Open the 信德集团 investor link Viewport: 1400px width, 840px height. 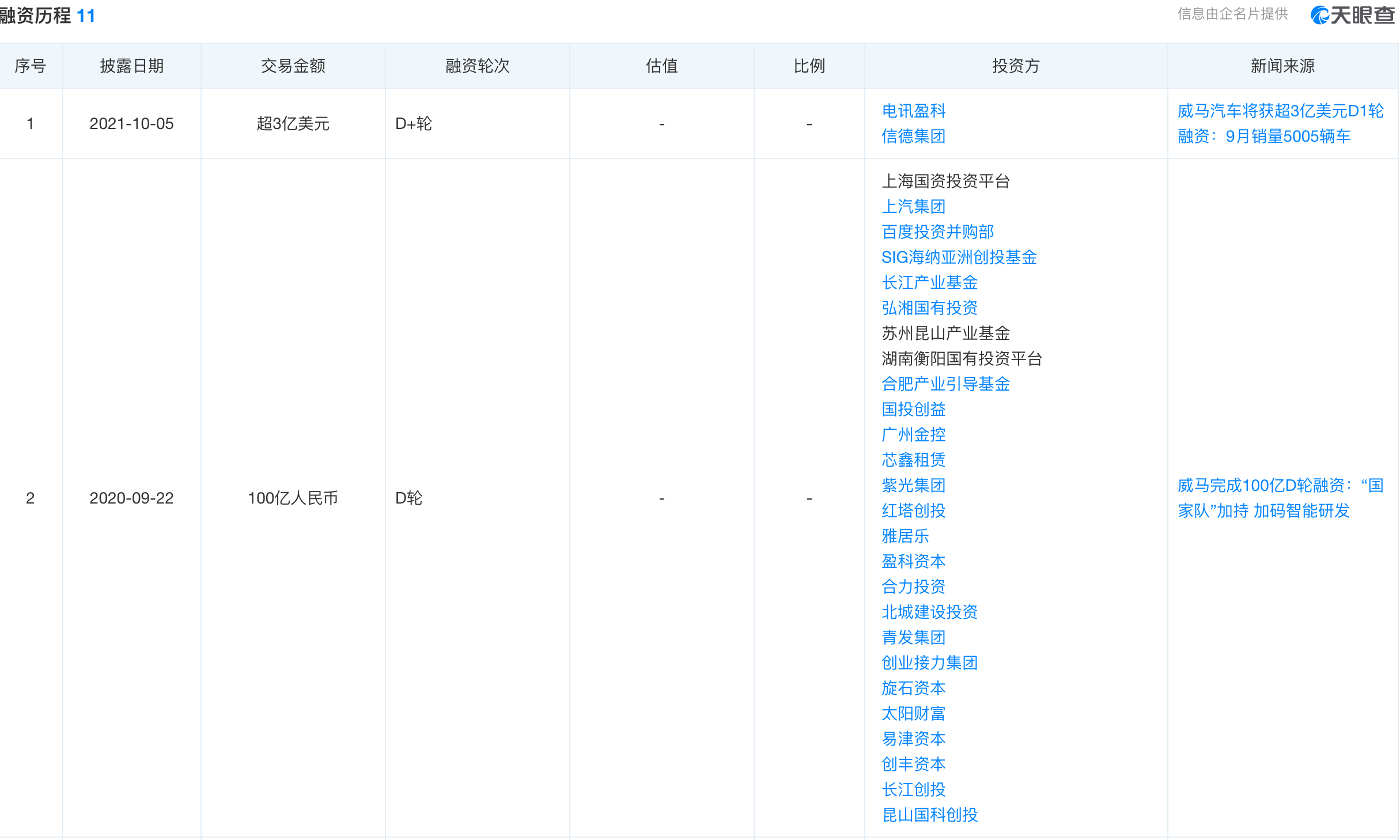(x=913, y=137)
